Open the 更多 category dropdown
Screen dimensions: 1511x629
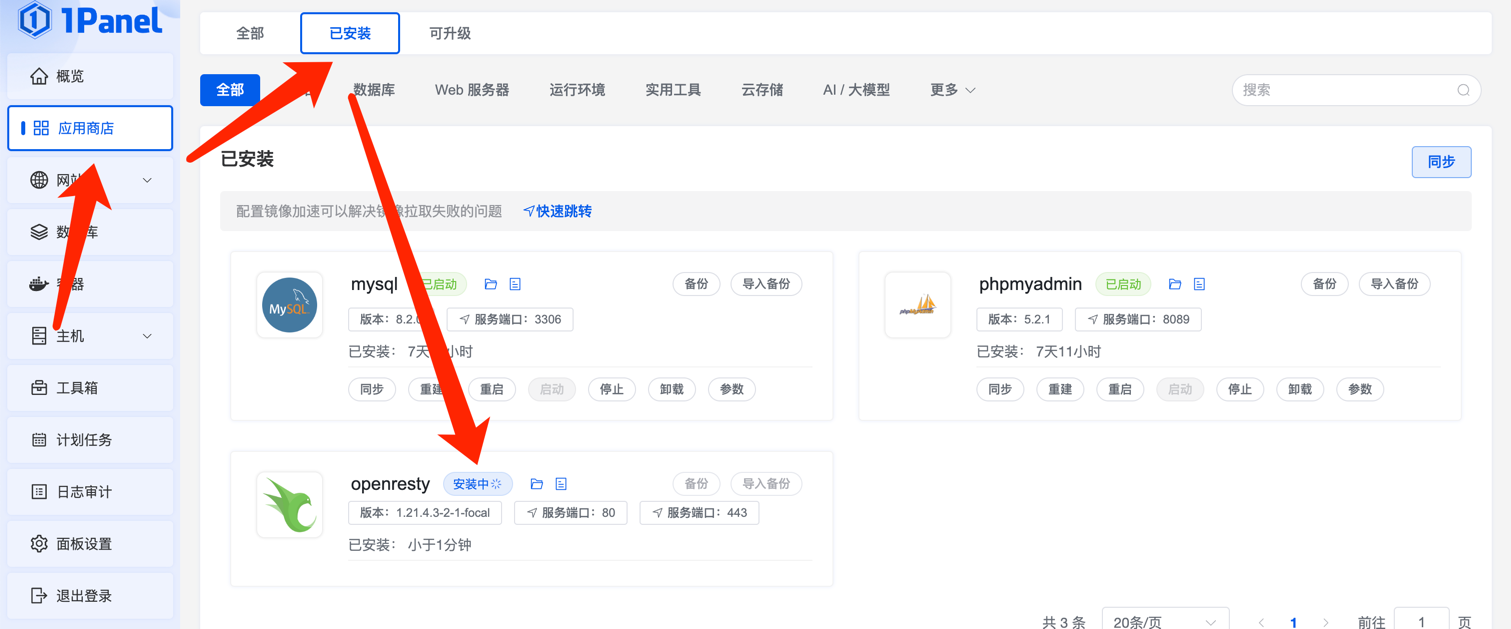(952, 90)
